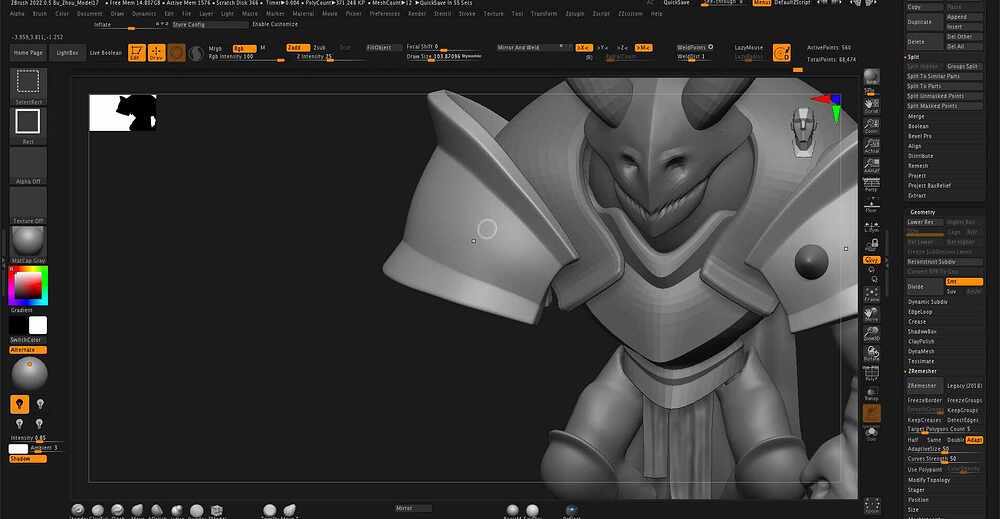The image size is (1000, 519).
Task: Click the BPR render sphere icon
Action: point(871,79)
